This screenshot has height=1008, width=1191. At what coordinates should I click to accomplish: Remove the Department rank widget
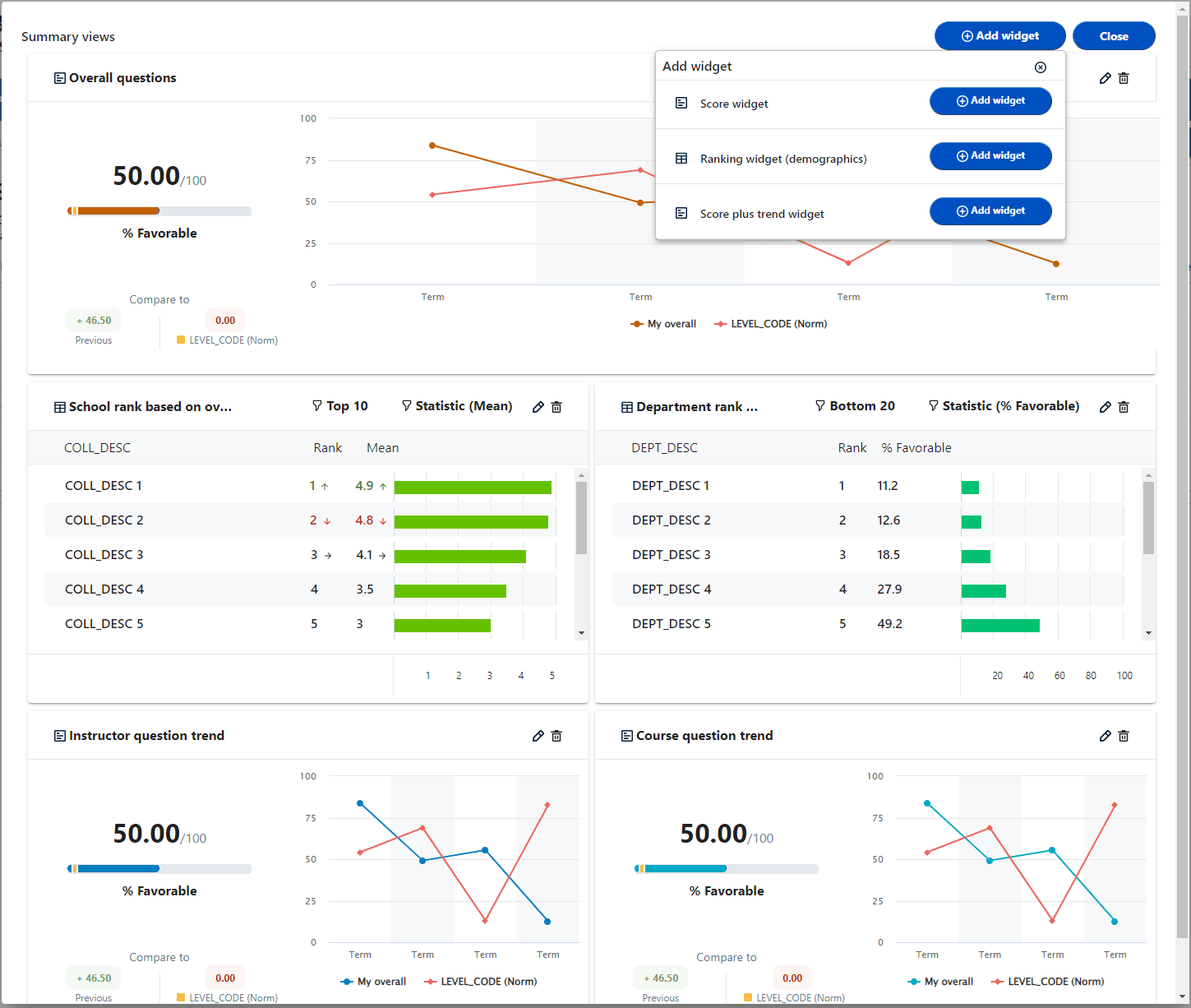tap(1124, 407)
